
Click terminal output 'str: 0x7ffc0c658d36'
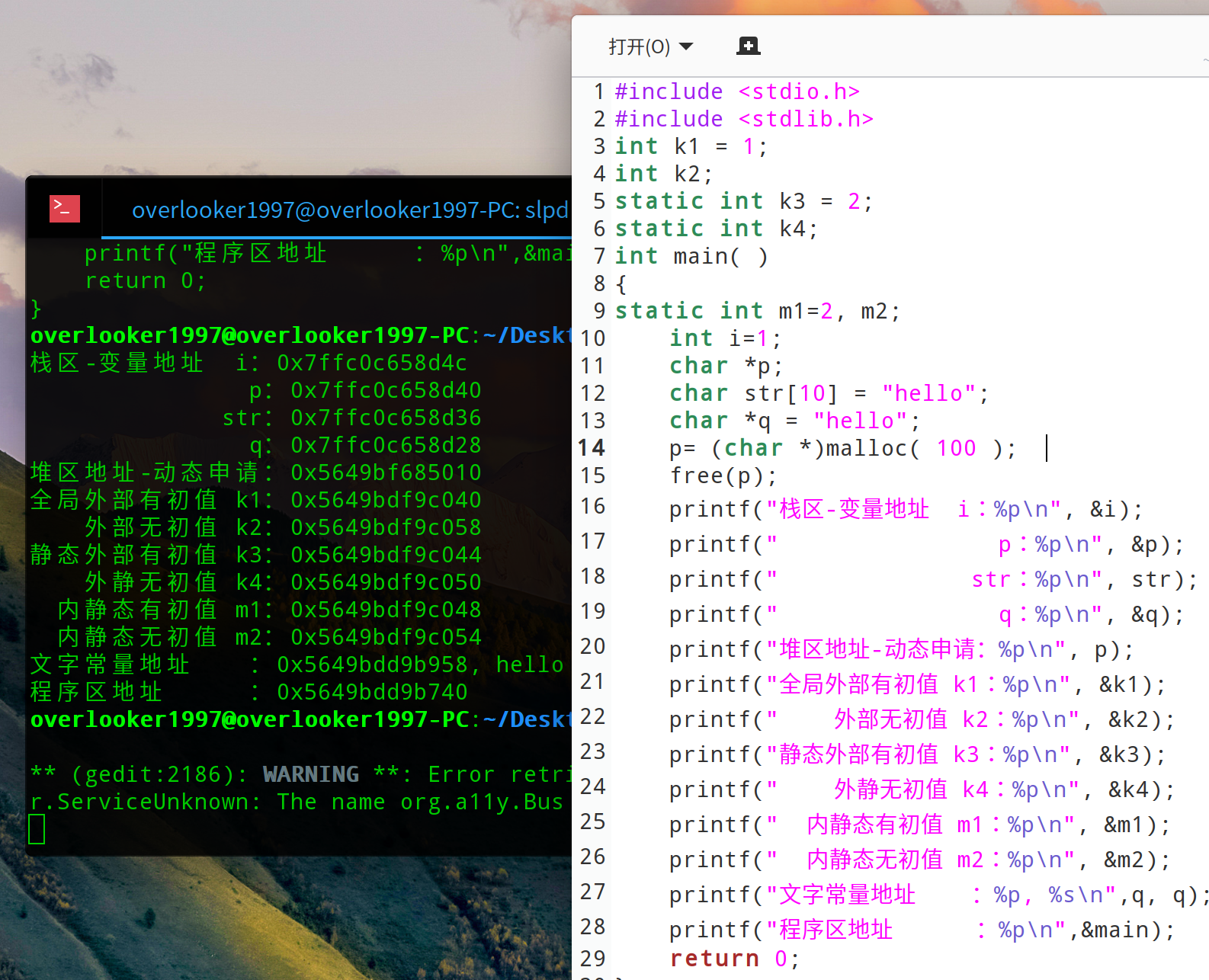click(x=351, y=418)
